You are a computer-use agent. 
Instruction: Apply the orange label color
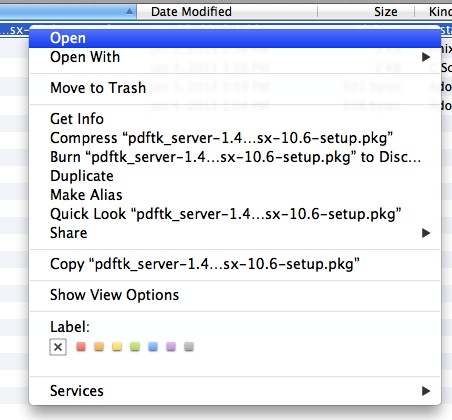99,347
